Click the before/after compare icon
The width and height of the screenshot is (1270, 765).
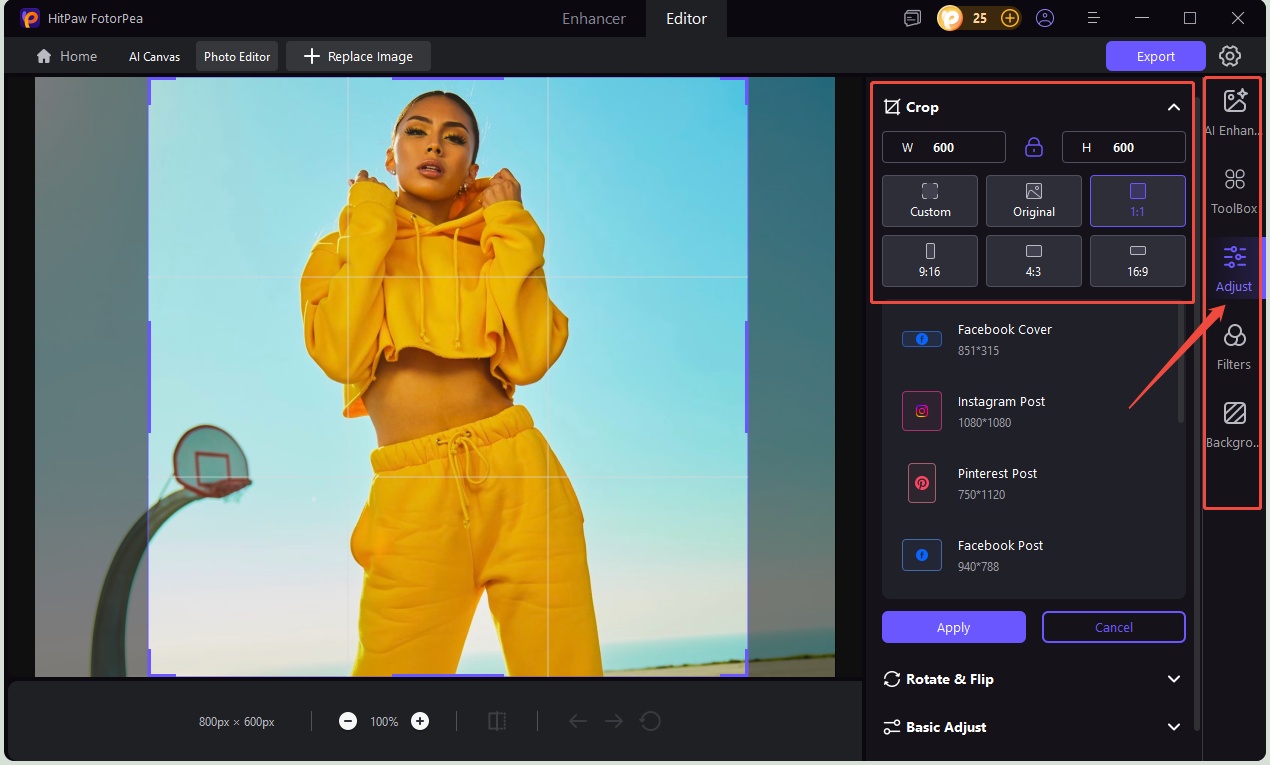pyautogui.click(x=497, y=720)
